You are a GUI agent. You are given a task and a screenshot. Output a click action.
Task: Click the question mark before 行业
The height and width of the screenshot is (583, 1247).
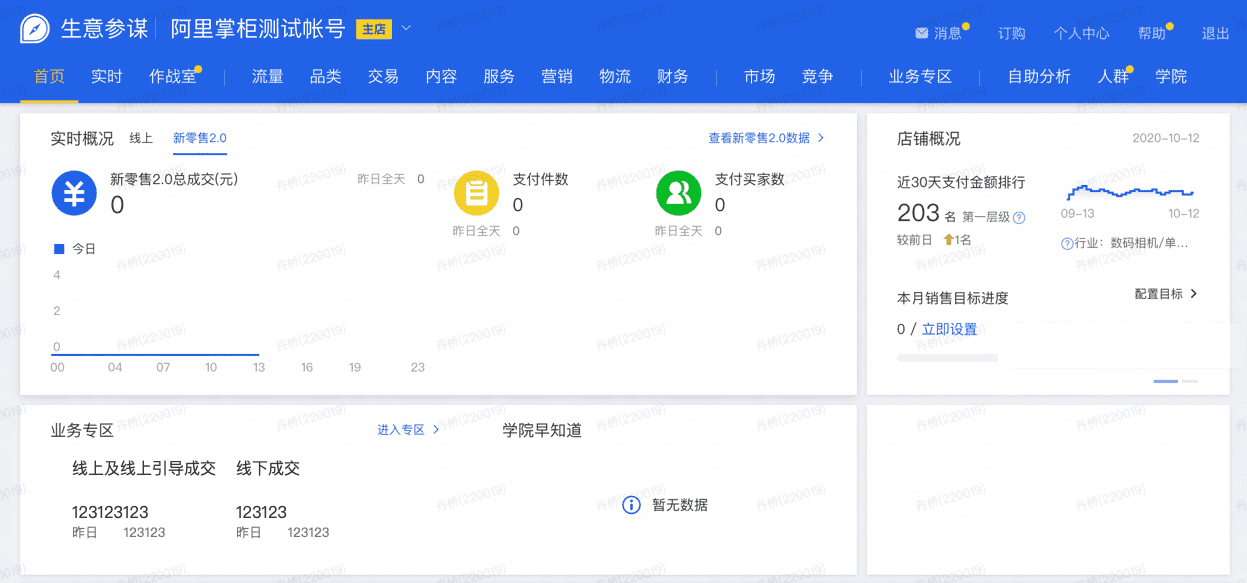[x=1067, y=243]
